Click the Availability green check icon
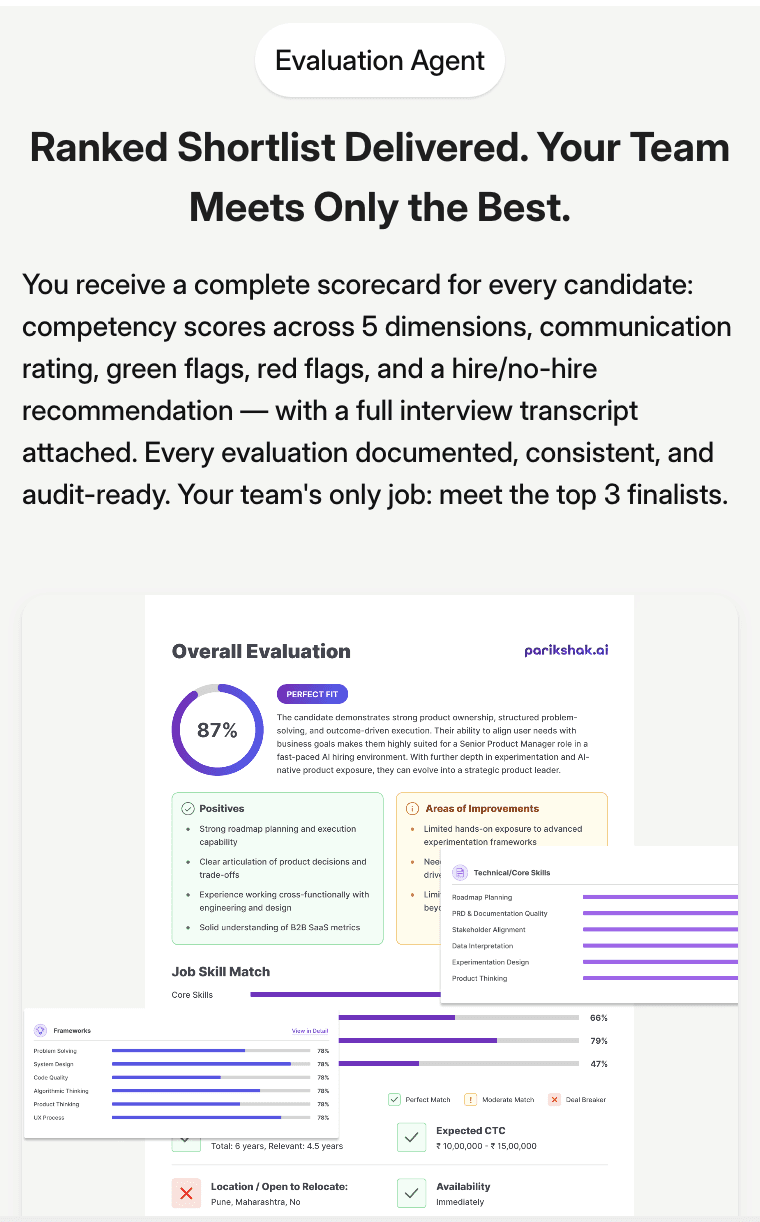Screen dimensions: 760x1222 coord(411,1193)
